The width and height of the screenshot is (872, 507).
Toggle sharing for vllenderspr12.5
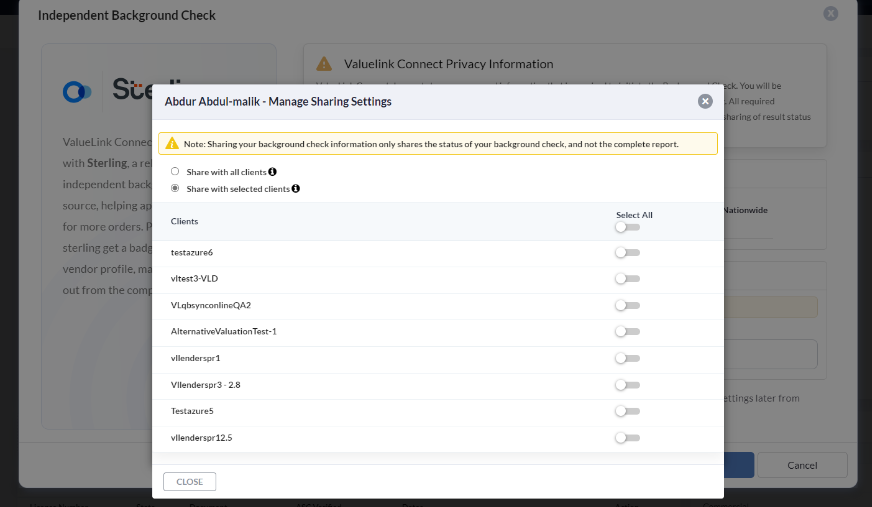point(627,438)
